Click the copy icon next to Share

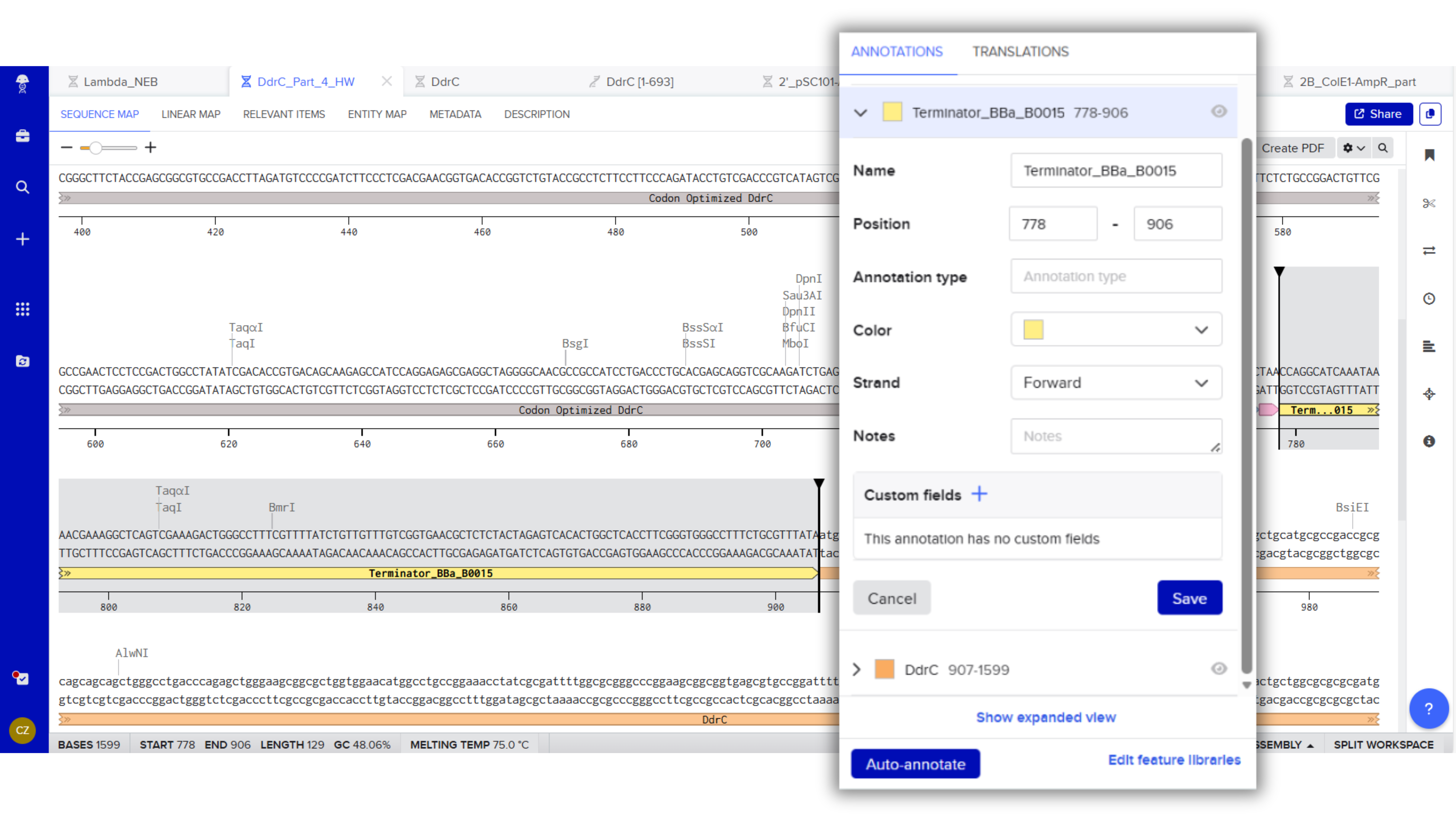pos(1430,114)
